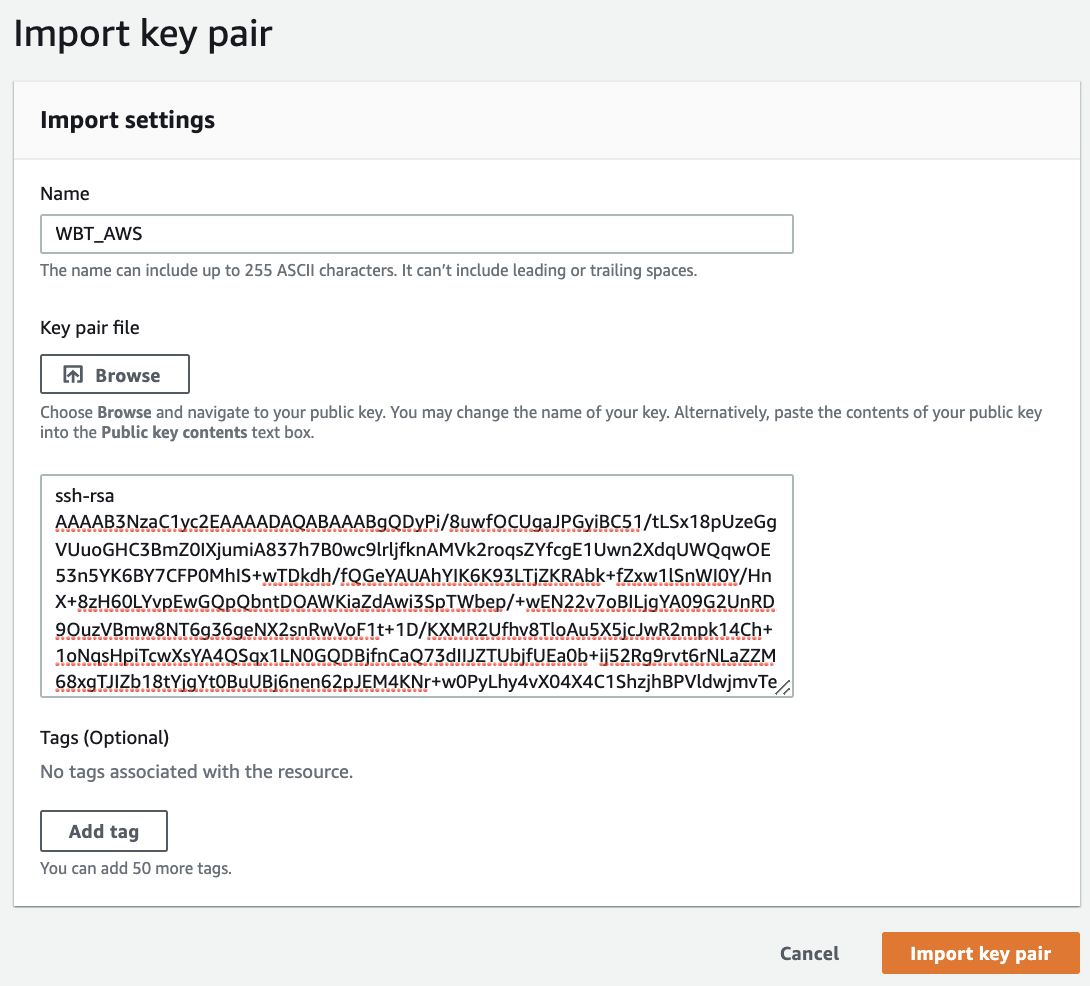
Task: Click bold 'Public key contents' in the helper text
Action: pyautogui.click(x=173, y=433)
